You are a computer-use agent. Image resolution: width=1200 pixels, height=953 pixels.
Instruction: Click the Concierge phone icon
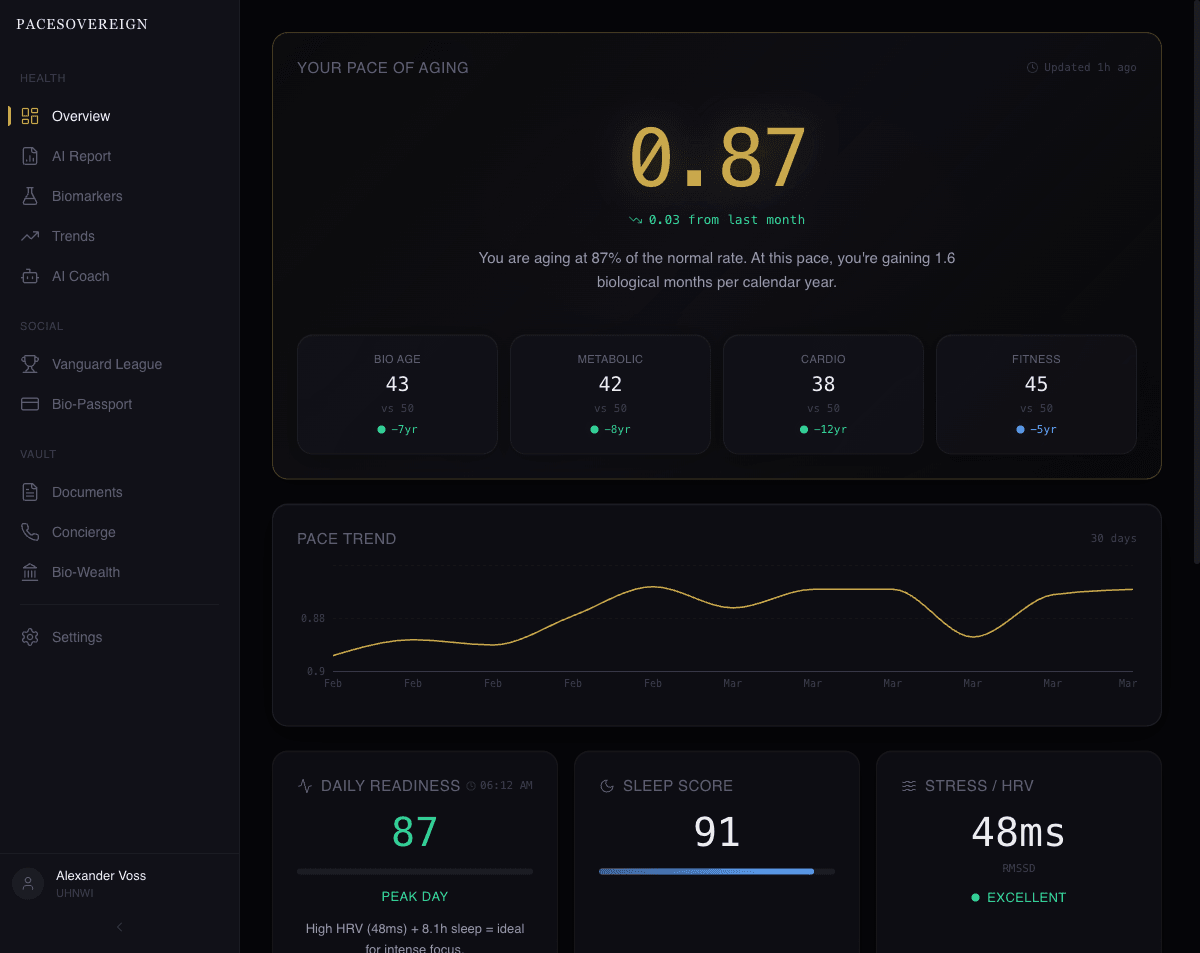point(30,532)
